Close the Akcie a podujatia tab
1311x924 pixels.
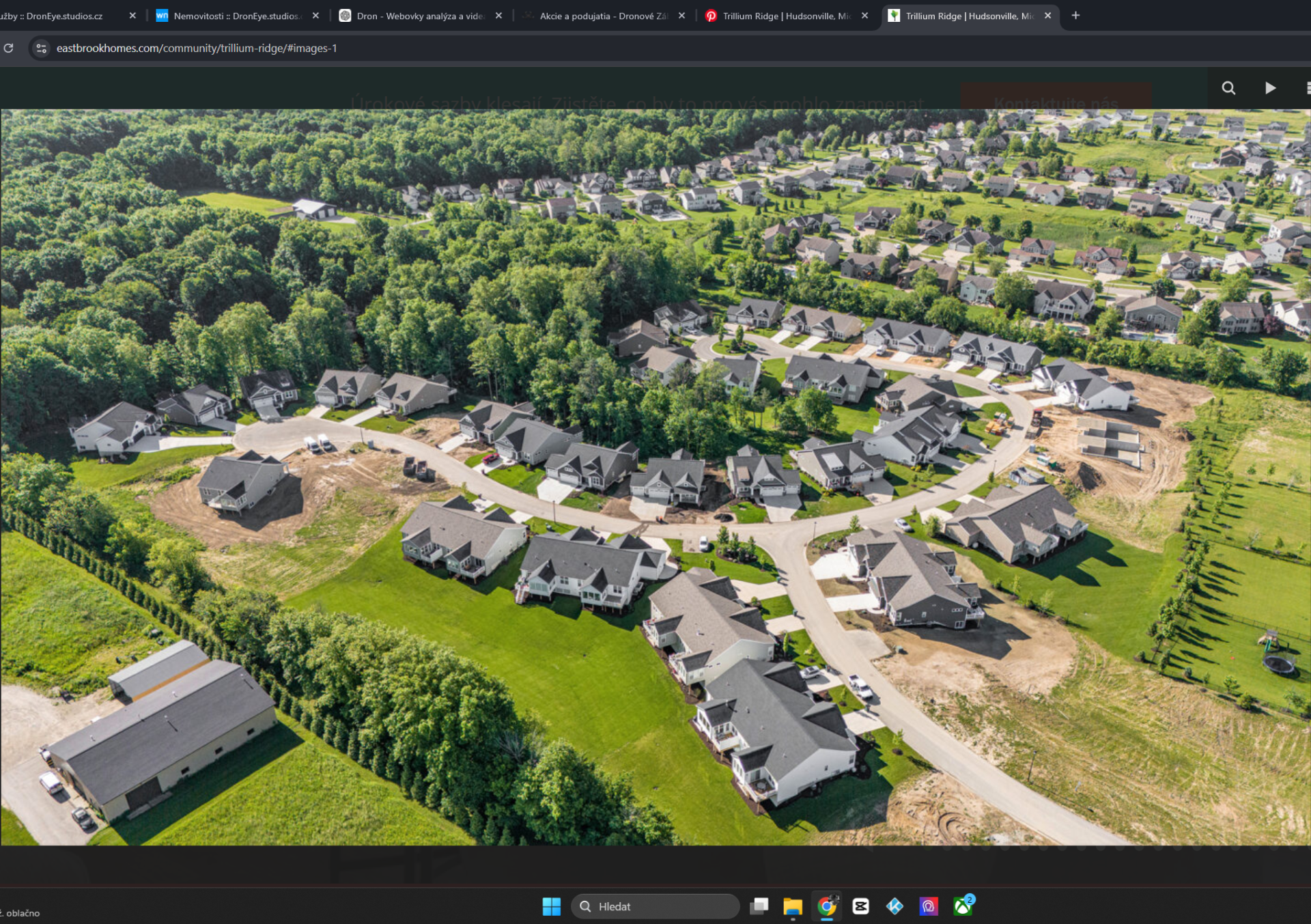click(x=681, y=16)
